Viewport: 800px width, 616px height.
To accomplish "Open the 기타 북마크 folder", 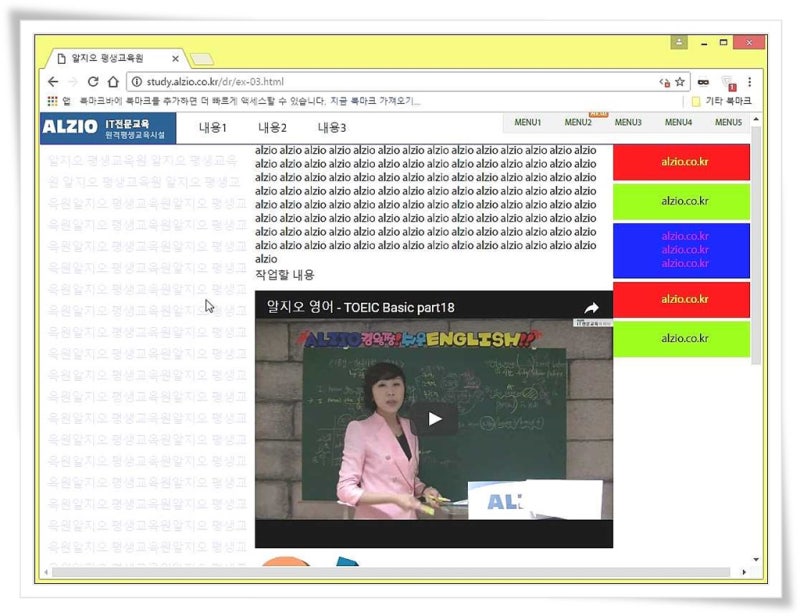I will pos(721,101).
